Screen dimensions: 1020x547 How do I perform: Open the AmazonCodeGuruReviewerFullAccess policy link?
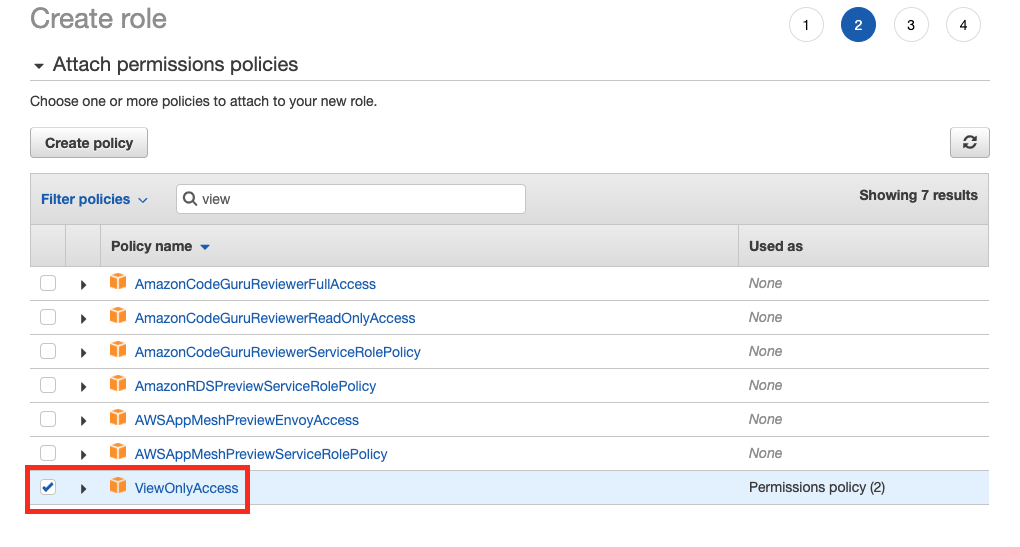click(x=255, y=284)
